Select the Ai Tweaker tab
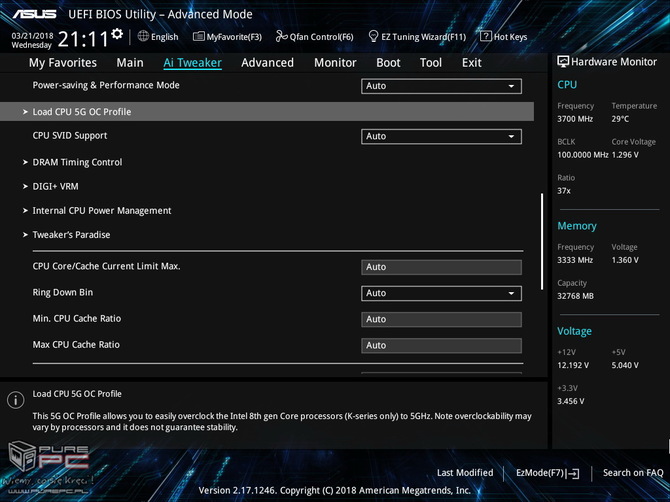Image resolution: width=670 pixels, height=502 pixels. (x=192, y=63)
